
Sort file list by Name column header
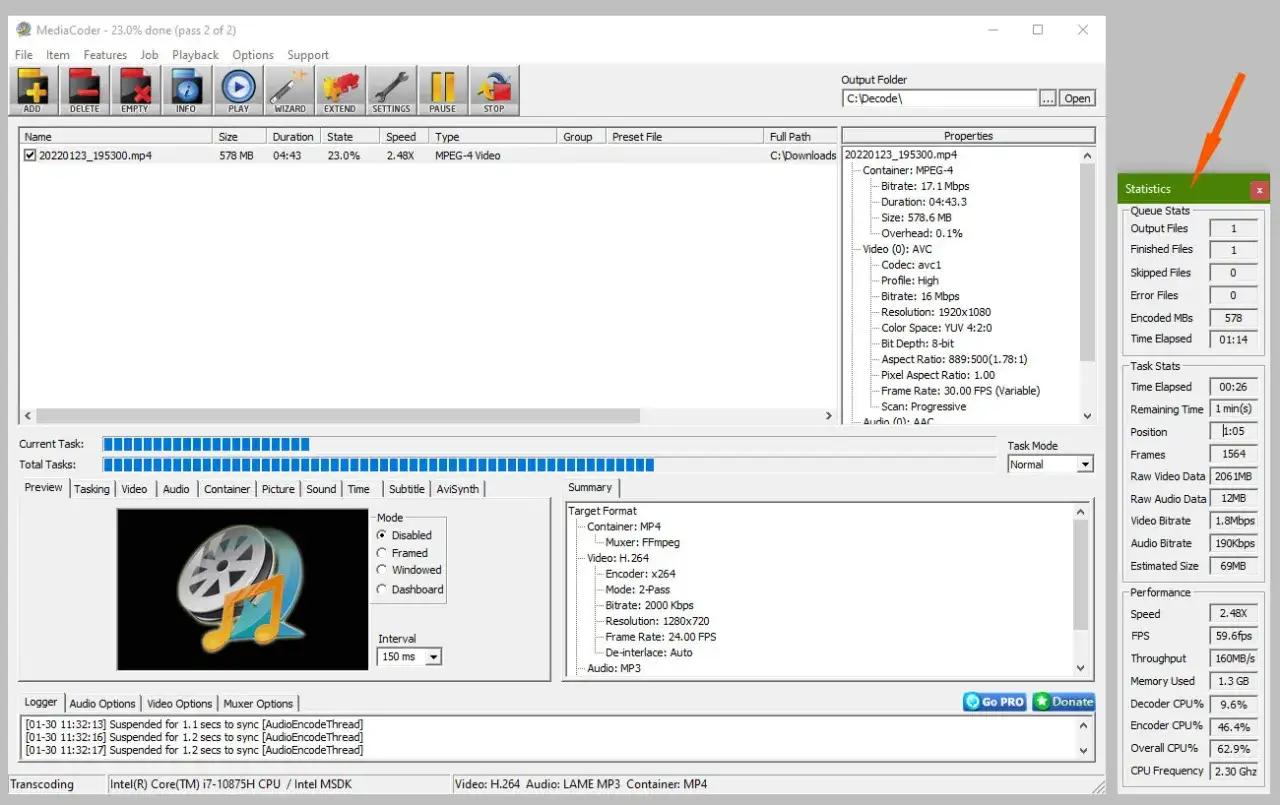tap(115, 136)
